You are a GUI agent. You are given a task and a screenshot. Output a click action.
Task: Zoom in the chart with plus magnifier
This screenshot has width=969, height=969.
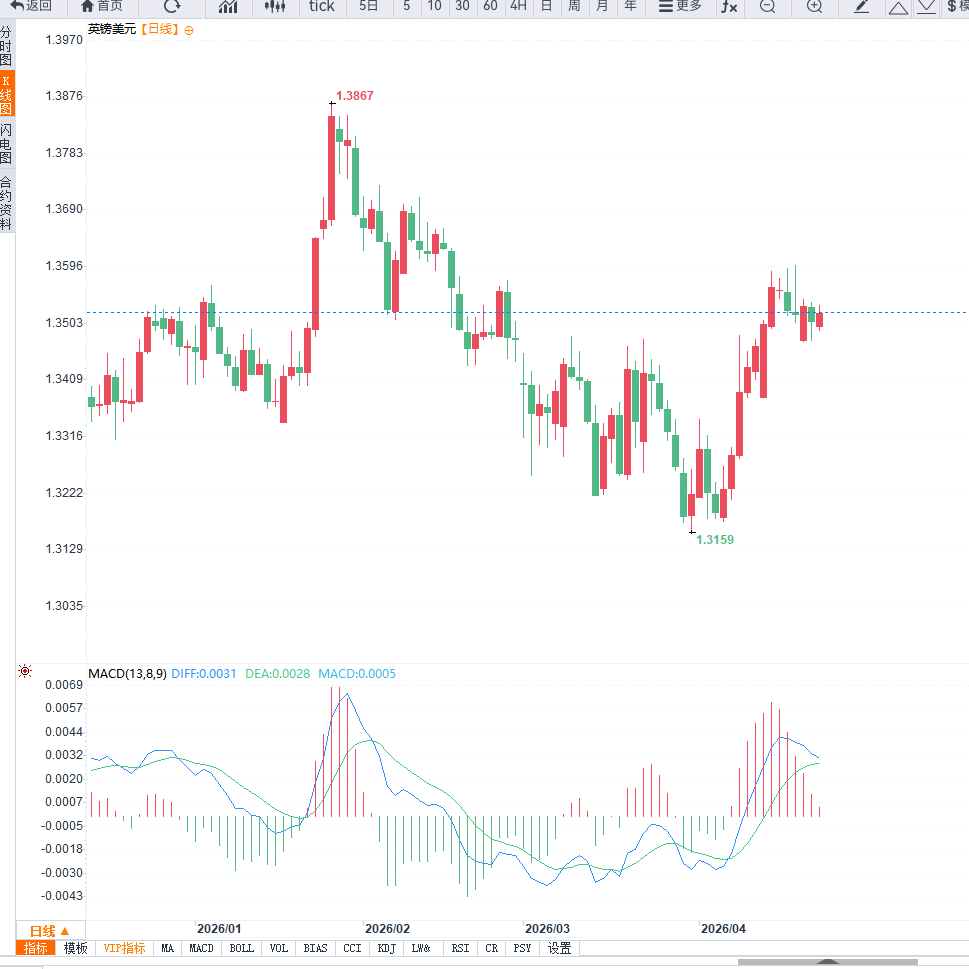[x=815, y=6]
